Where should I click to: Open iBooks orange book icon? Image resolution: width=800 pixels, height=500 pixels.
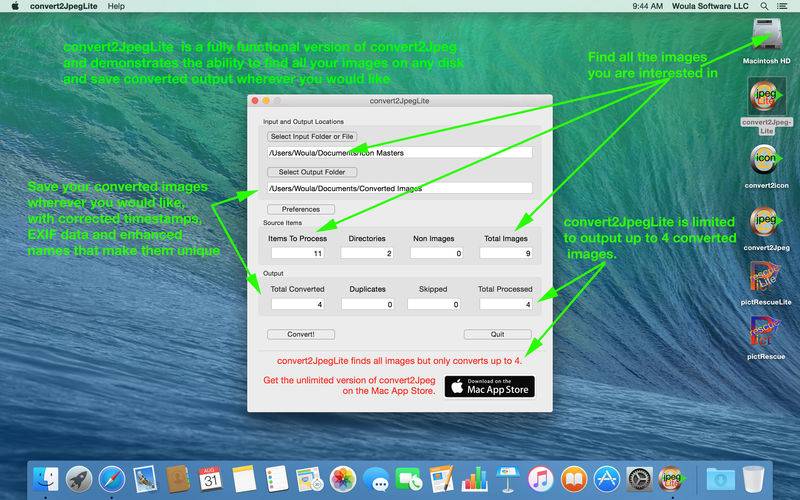pyautogui.click(x=574, y=479)
